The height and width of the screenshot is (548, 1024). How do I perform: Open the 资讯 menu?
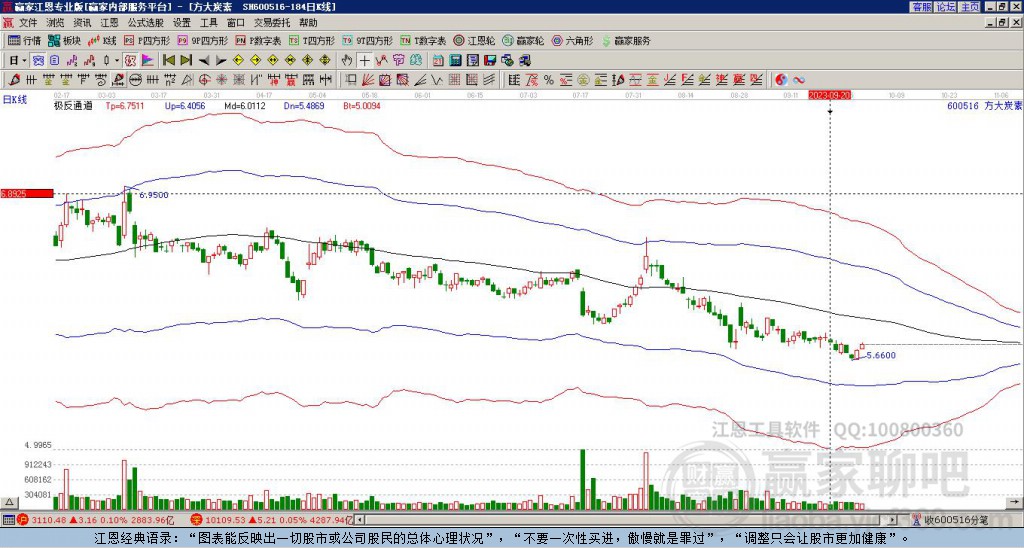coord(82,23)
